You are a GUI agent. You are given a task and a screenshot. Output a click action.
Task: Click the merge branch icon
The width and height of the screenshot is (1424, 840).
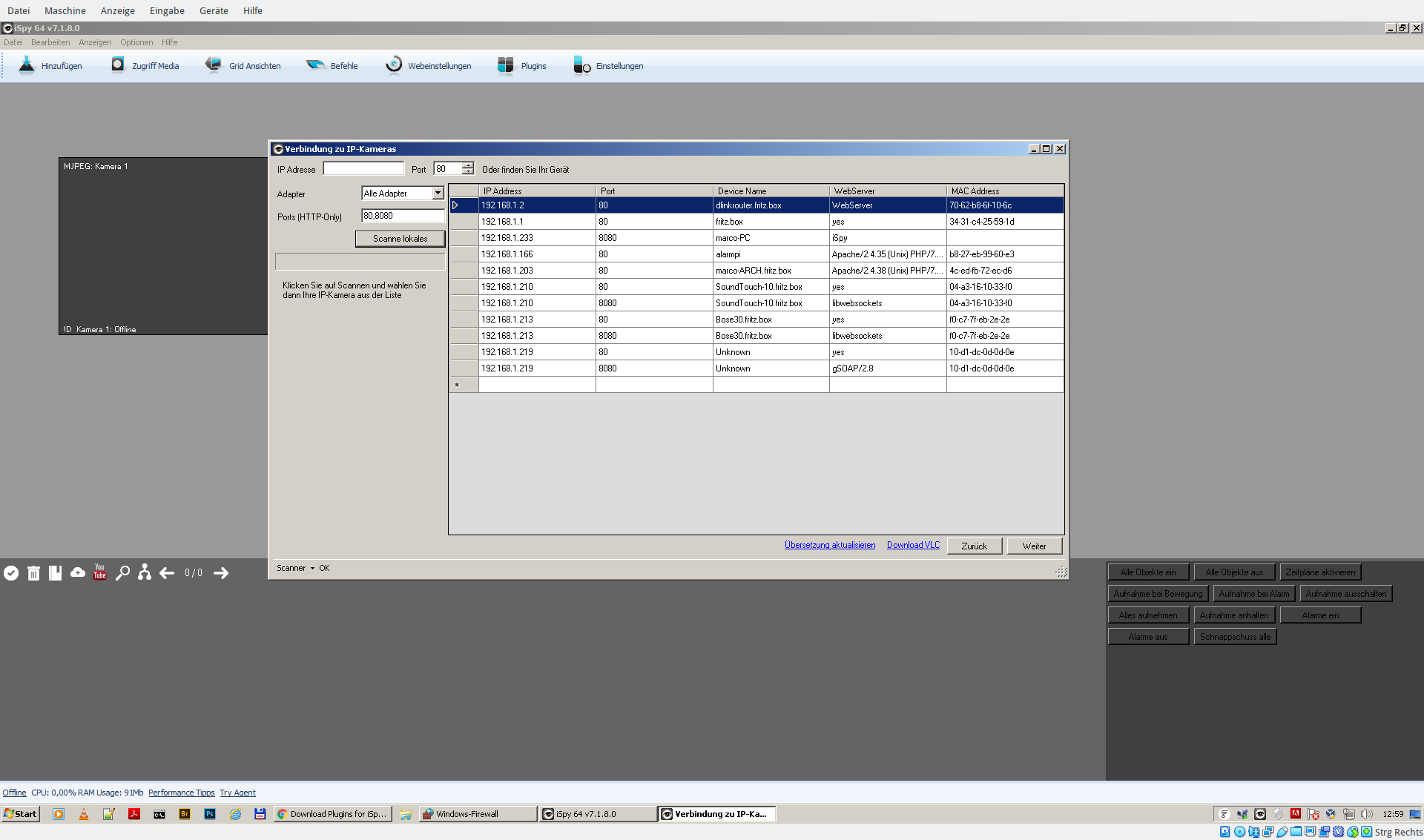145,572
